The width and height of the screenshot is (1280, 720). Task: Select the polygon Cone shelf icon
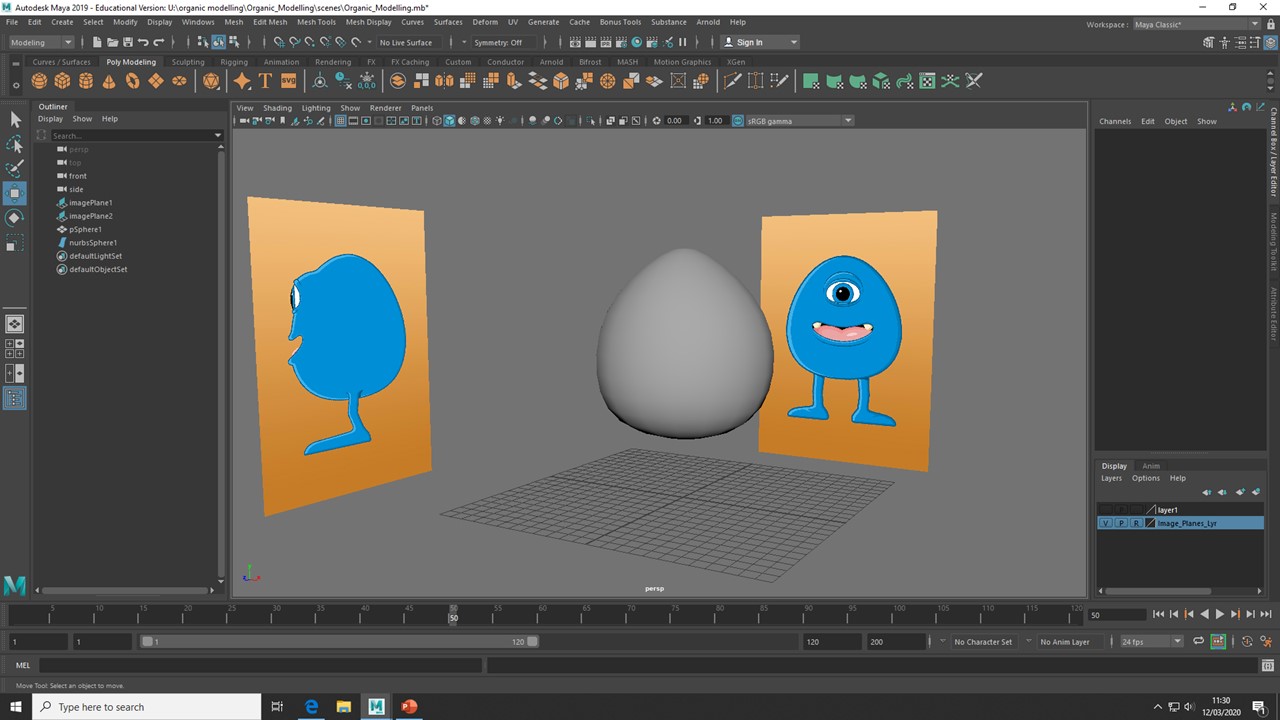pos(108,81)
